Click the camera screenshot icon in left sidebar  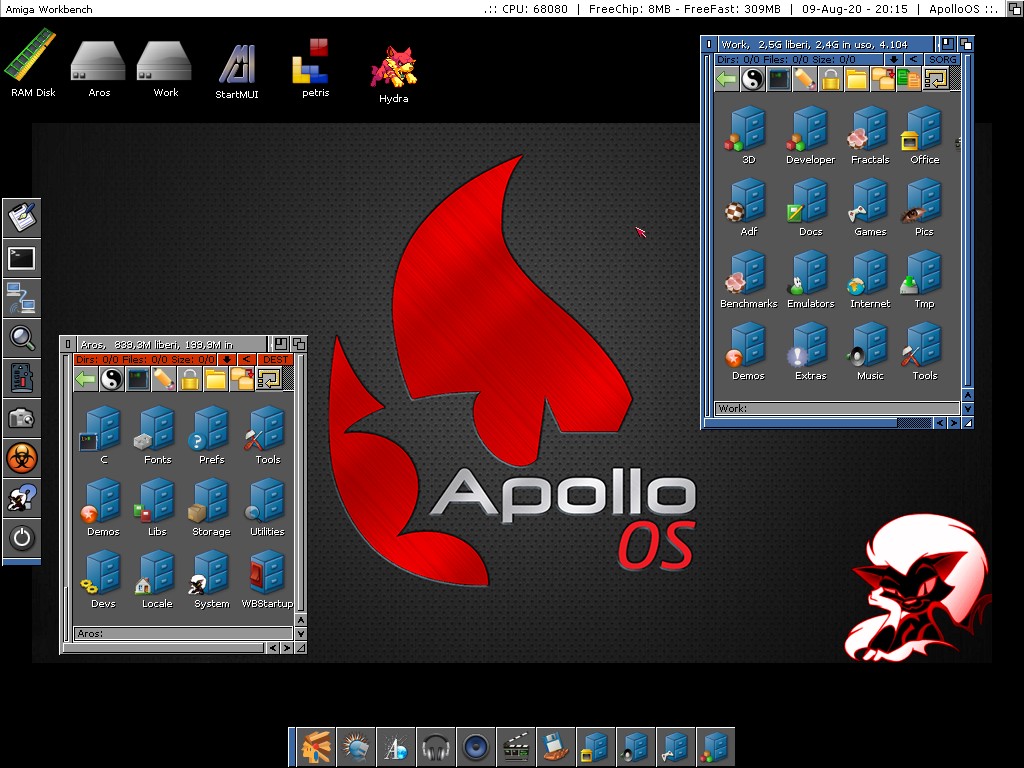coord(21,417)
